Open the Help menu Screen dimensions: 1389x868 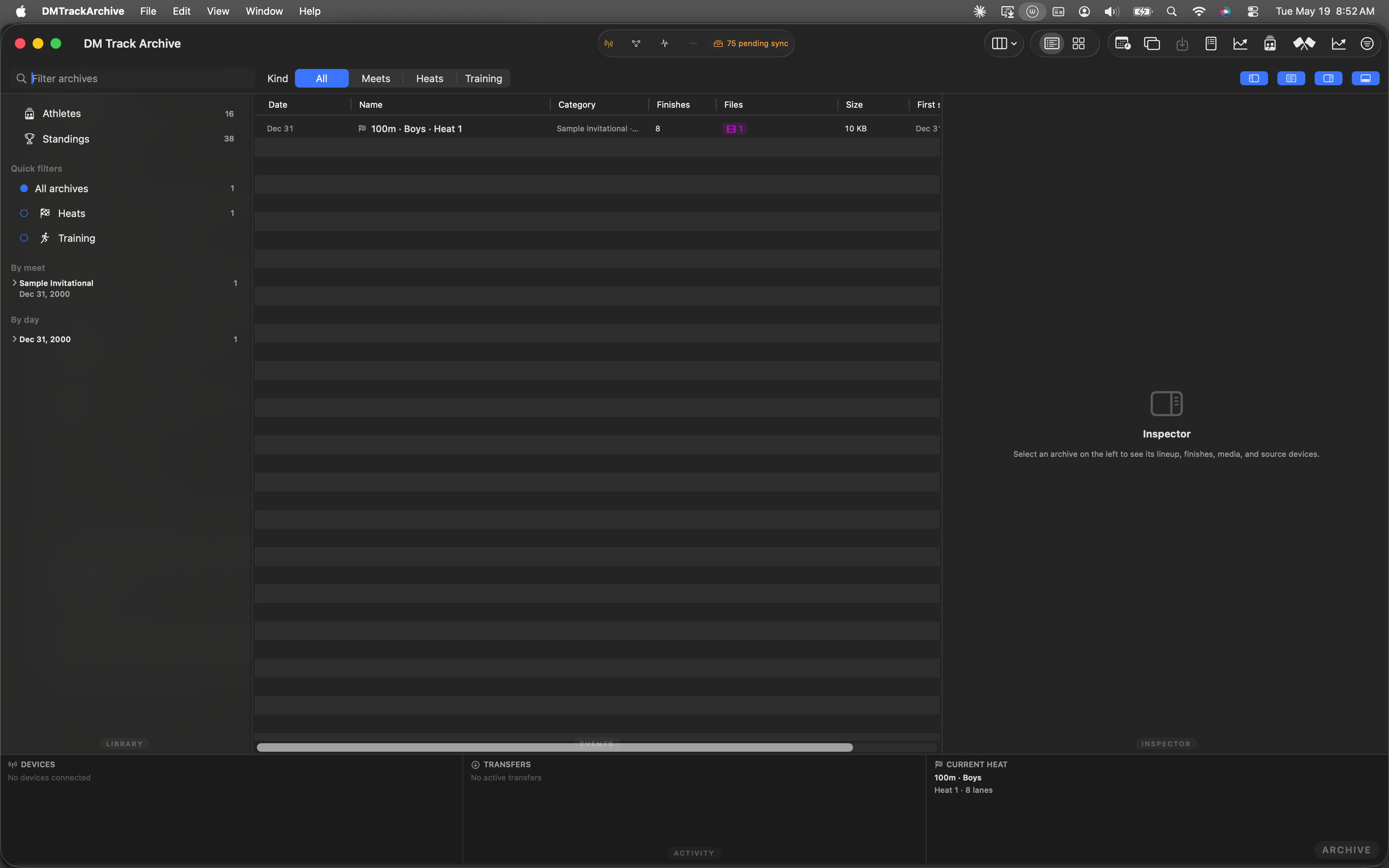(x=309, y=11)
